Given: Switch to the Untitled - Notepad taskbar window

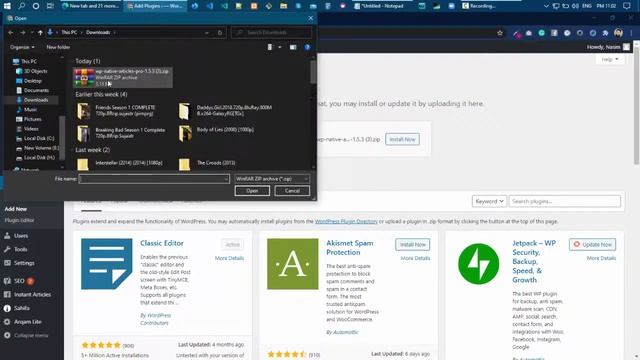Looking at the screenshot, I should click(379, 6).
